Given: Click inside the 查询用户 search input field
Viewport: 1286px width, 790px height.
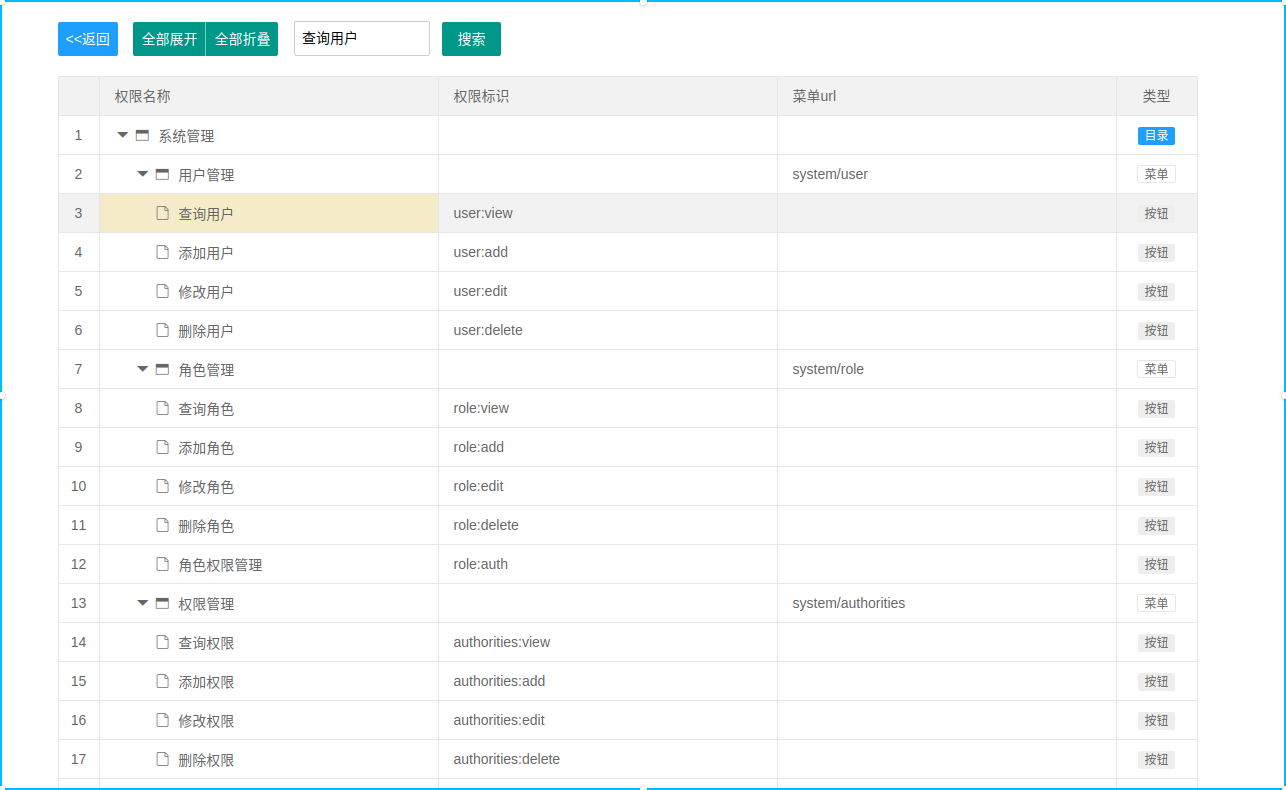Looking at the screenshot, I should (360, 38).
